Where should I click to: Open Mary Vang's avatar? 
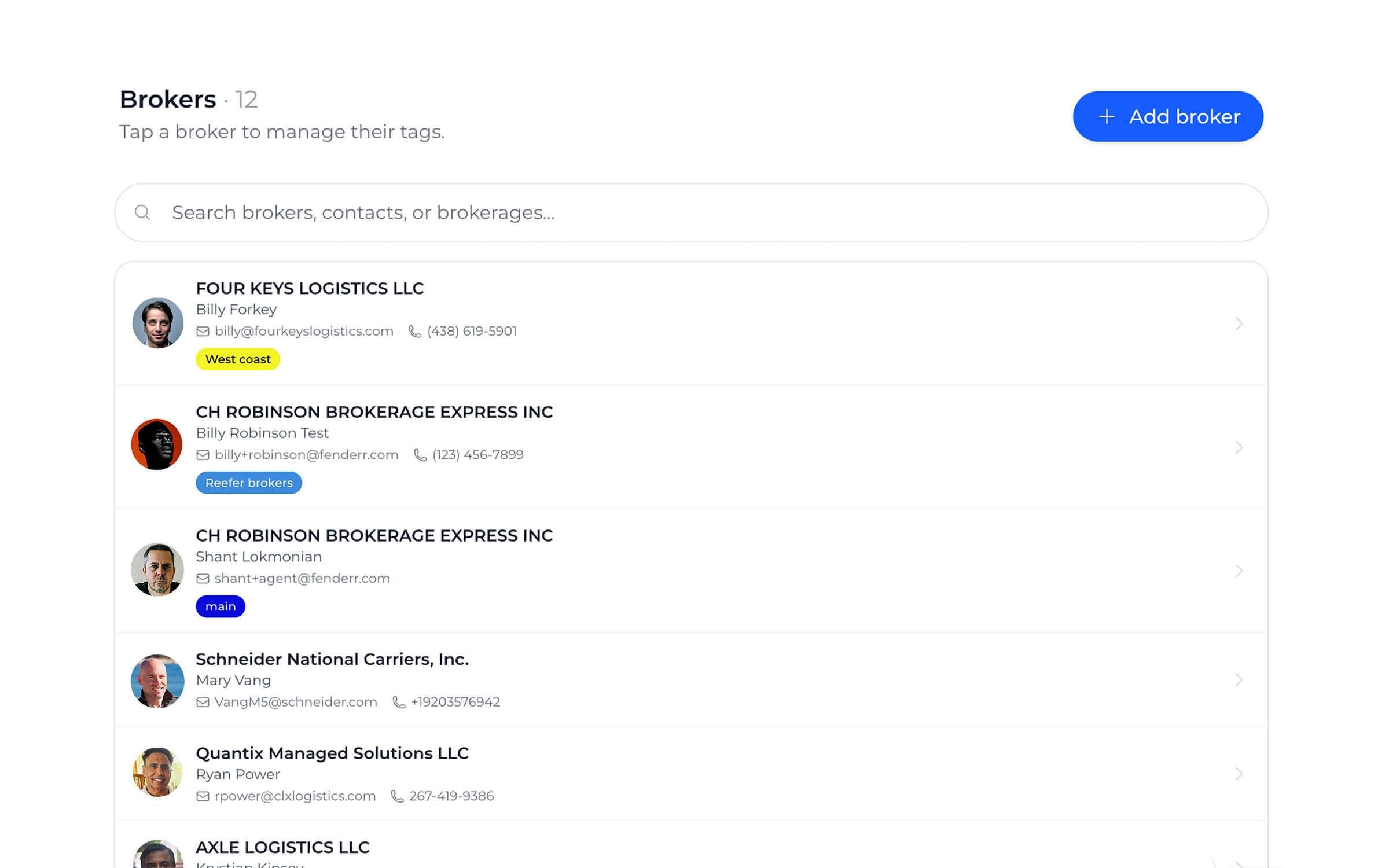(x=157, y=681)
